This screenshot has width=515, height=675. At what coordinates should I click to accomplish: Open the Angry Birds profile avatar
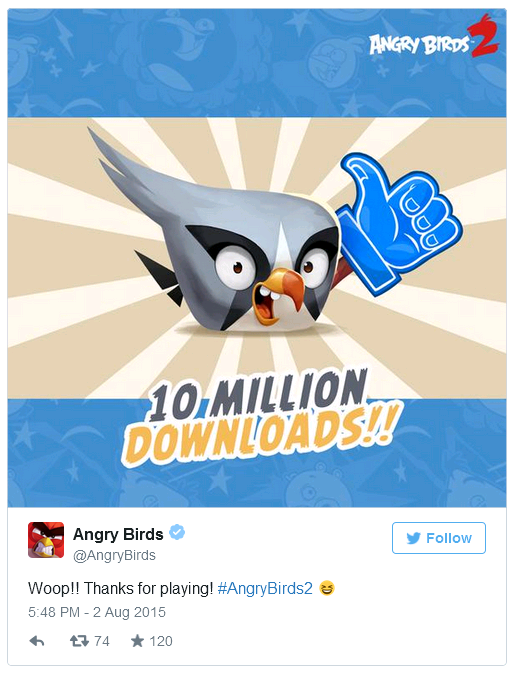point(46,540)
